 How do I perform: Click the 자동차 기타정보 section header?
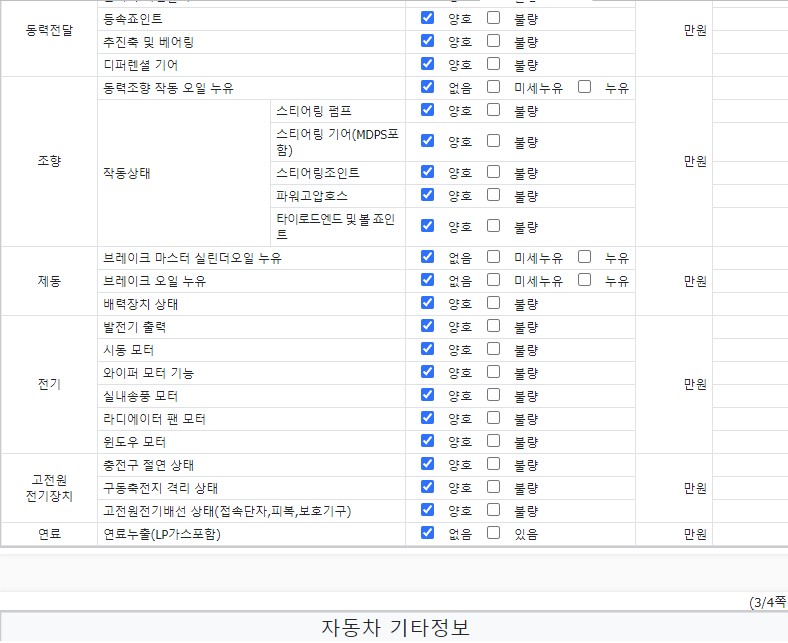pos(394,628)
